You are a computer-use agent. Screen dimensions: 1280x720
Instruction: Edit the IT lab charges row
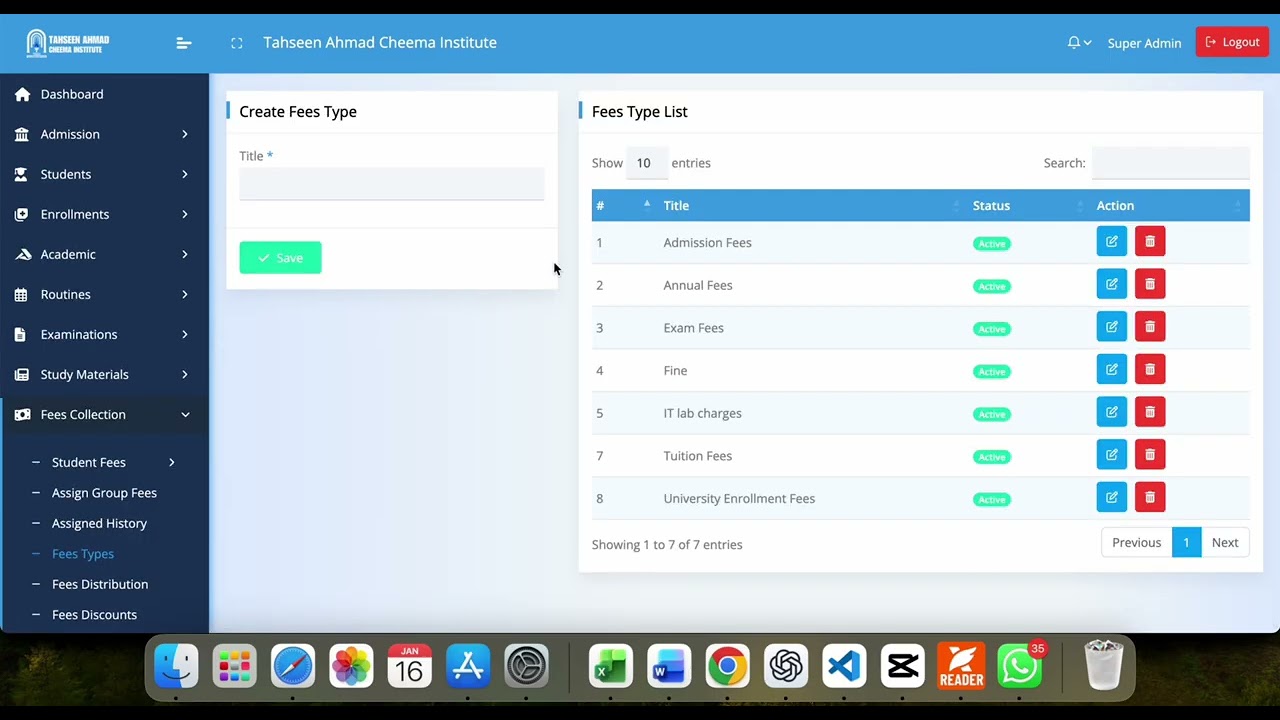tap(1111, 412)
